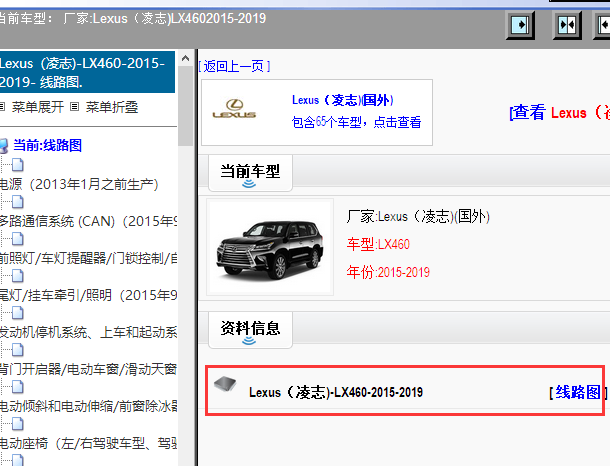Viewport: 610px width, 466px height.
Task: Open the Lexus（凌志)(国外) brand link
Action: tap(343, 100)
